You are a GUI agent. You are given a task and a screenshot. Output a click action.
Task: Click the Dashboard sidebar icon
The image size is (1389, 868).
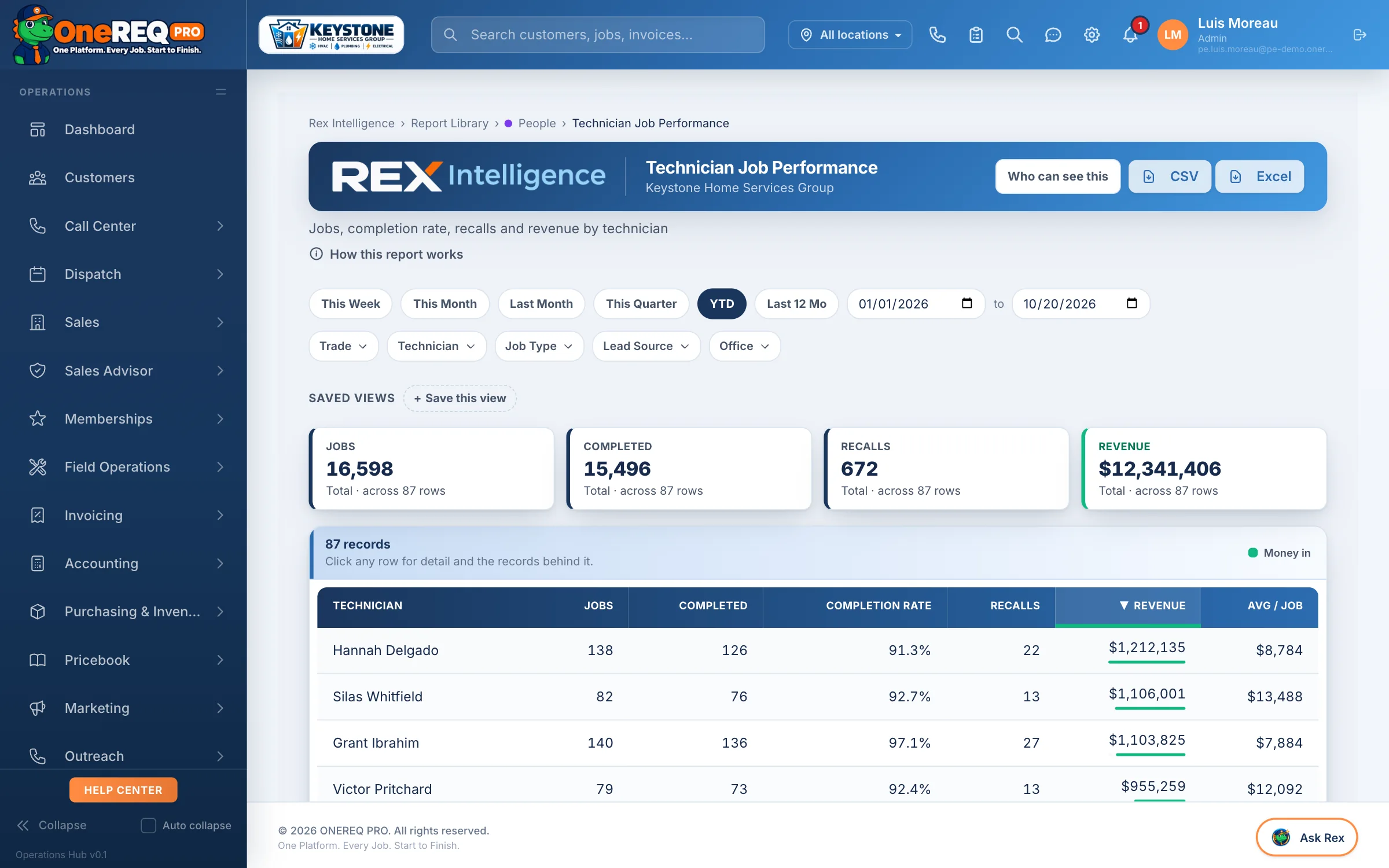tap(38, 130)
